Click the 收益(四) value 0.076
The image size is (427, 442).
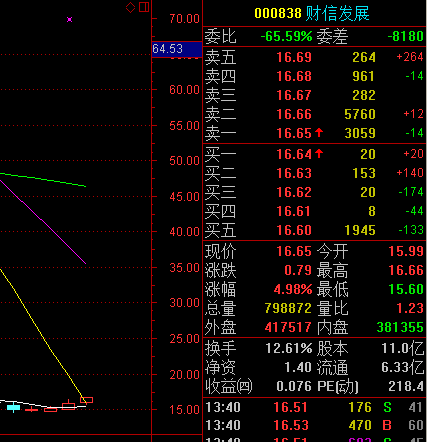coord(294,387)
